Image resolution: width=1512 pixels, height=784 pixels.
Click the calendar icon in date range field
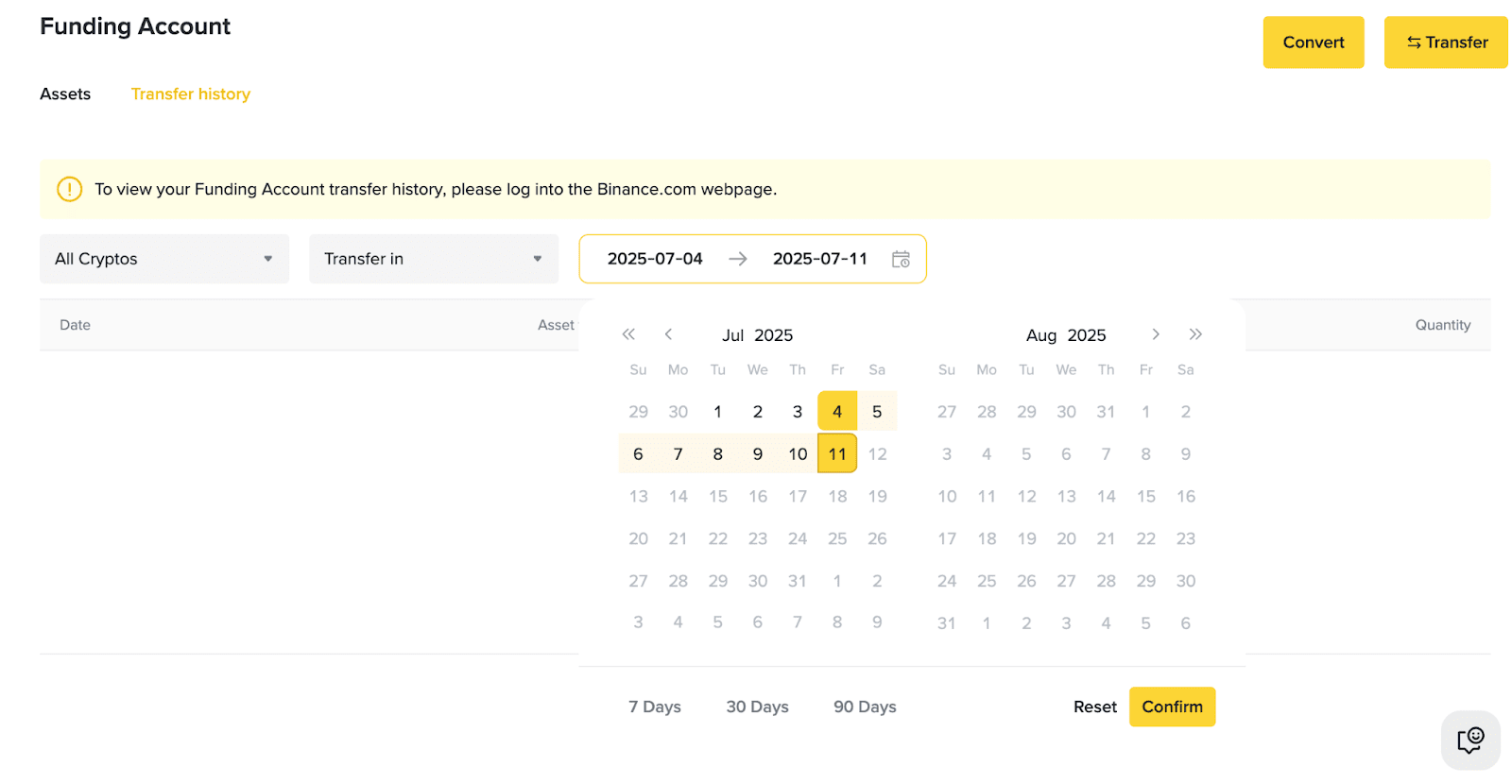coord(901,259)
